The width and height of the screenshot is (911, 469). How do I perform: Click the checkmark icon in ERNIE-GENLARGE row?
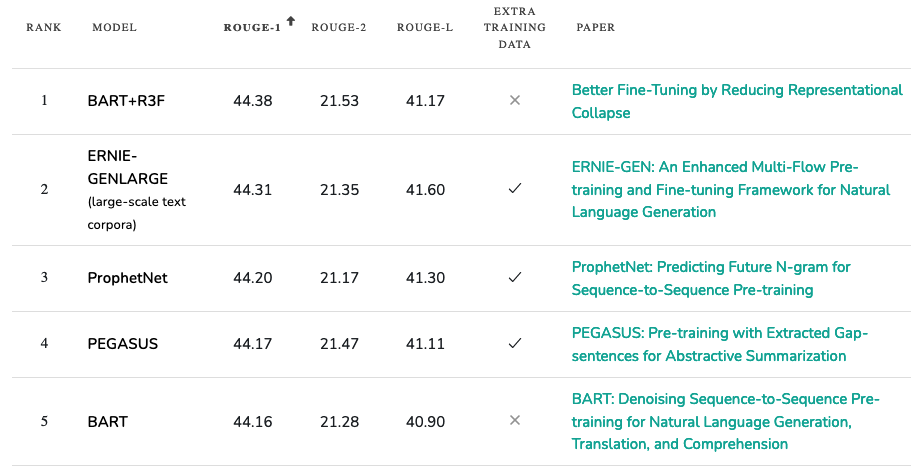514,189
